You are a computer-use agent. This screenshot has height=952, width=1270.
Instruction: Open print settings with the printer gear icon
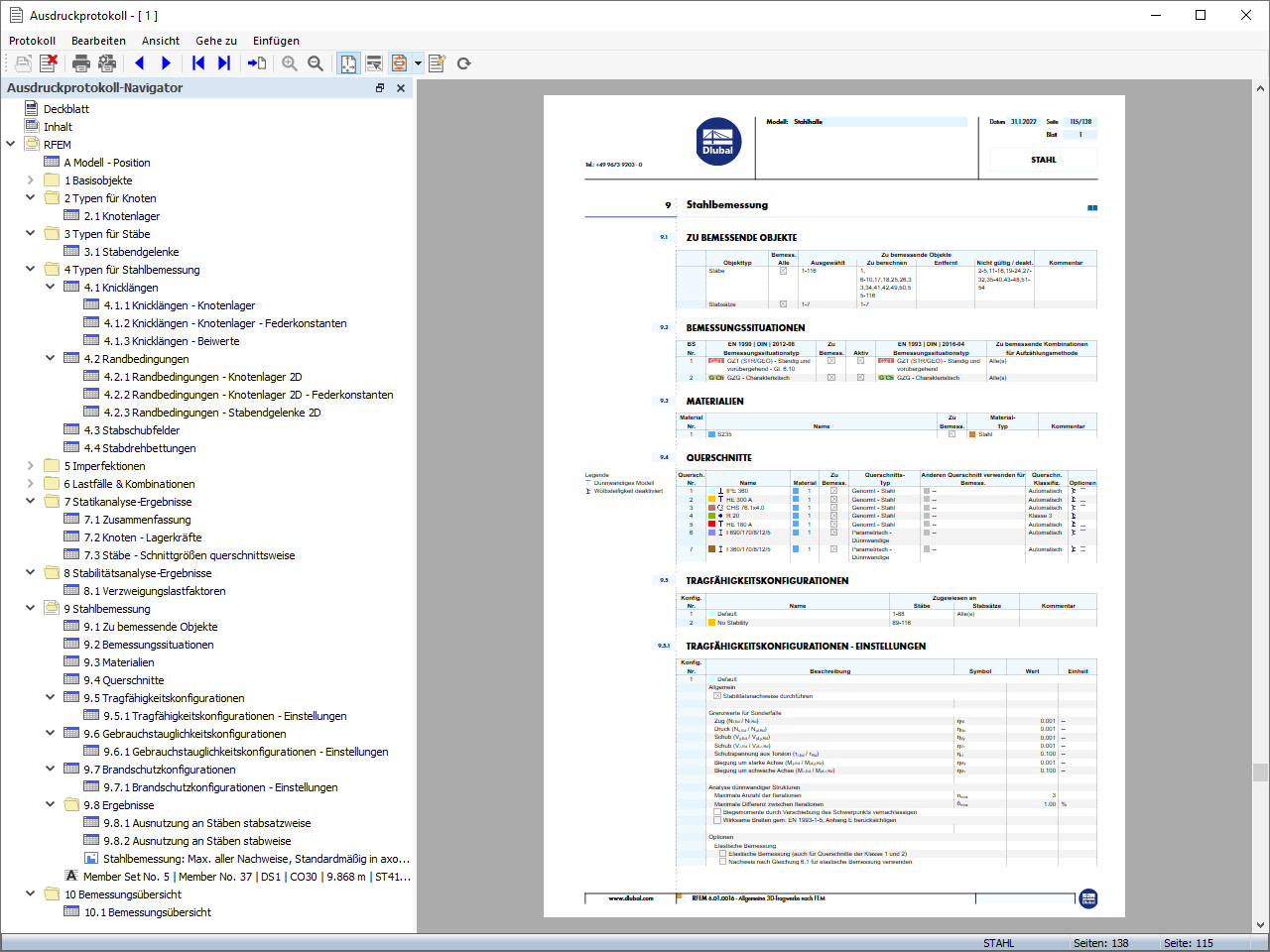107,63
